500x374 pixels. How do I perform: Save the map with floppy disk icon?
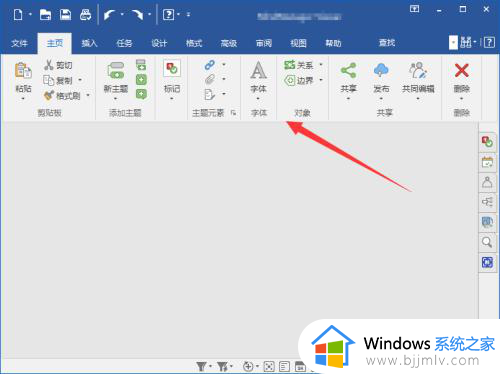65,15
